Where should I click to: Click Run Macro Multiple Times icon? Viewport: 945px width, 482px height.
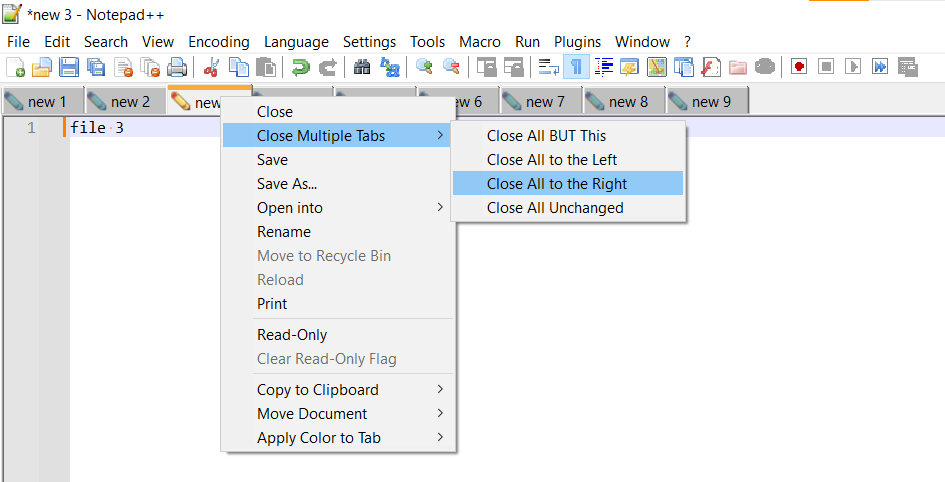point(880,66)
